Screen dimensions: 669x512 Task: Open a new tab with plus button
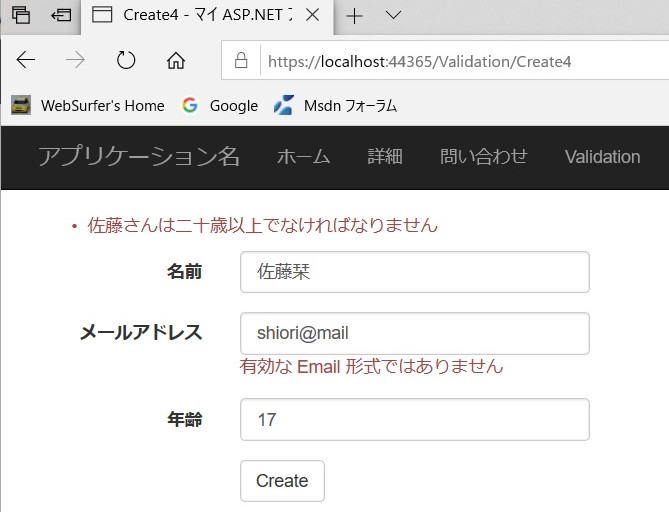(354, 15)
